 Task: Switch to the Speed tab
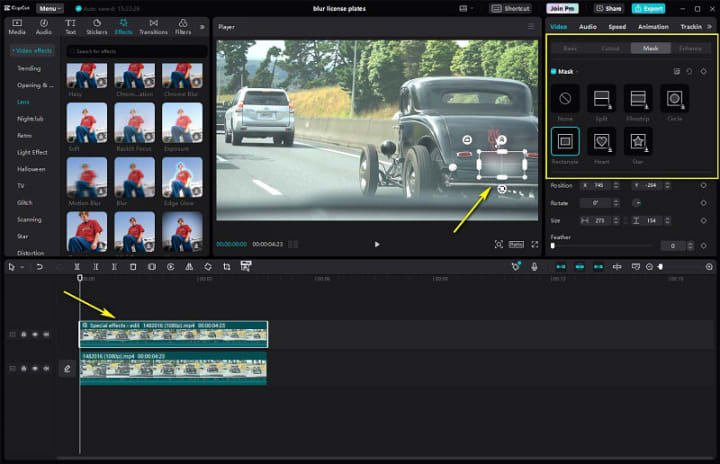click(x=617, y=27)
